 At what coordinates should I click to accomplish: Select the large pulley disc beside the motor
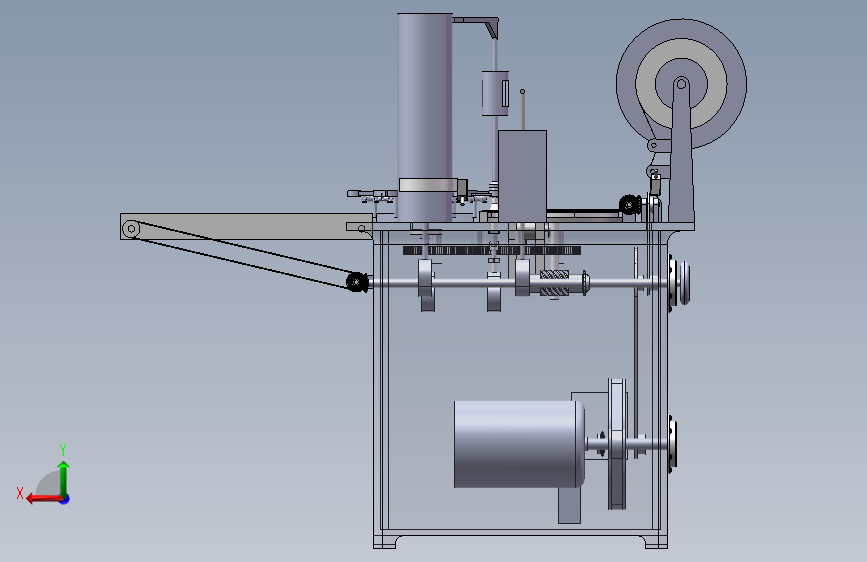click(617, 444)
